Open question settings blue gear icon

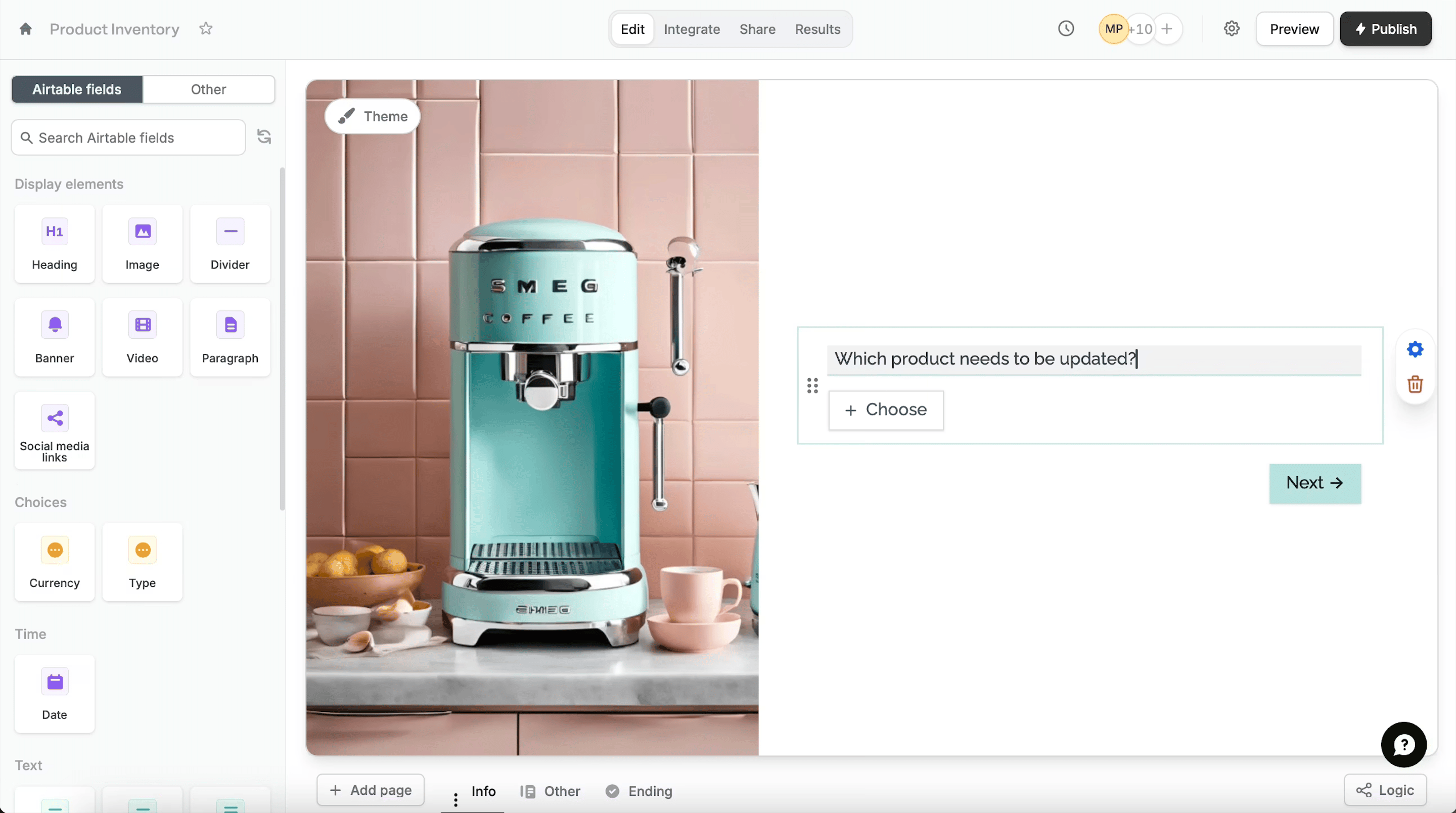point(1415,349)
